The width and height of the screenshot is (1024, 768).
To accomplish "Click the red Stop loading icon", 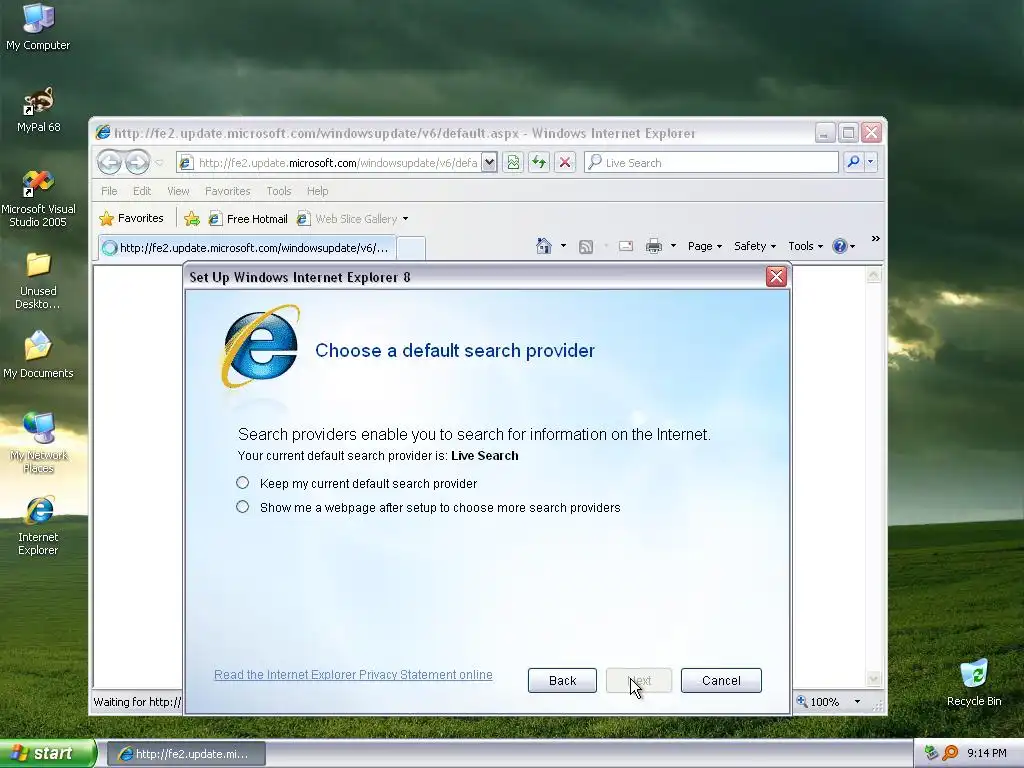I will tap(565, 162).
